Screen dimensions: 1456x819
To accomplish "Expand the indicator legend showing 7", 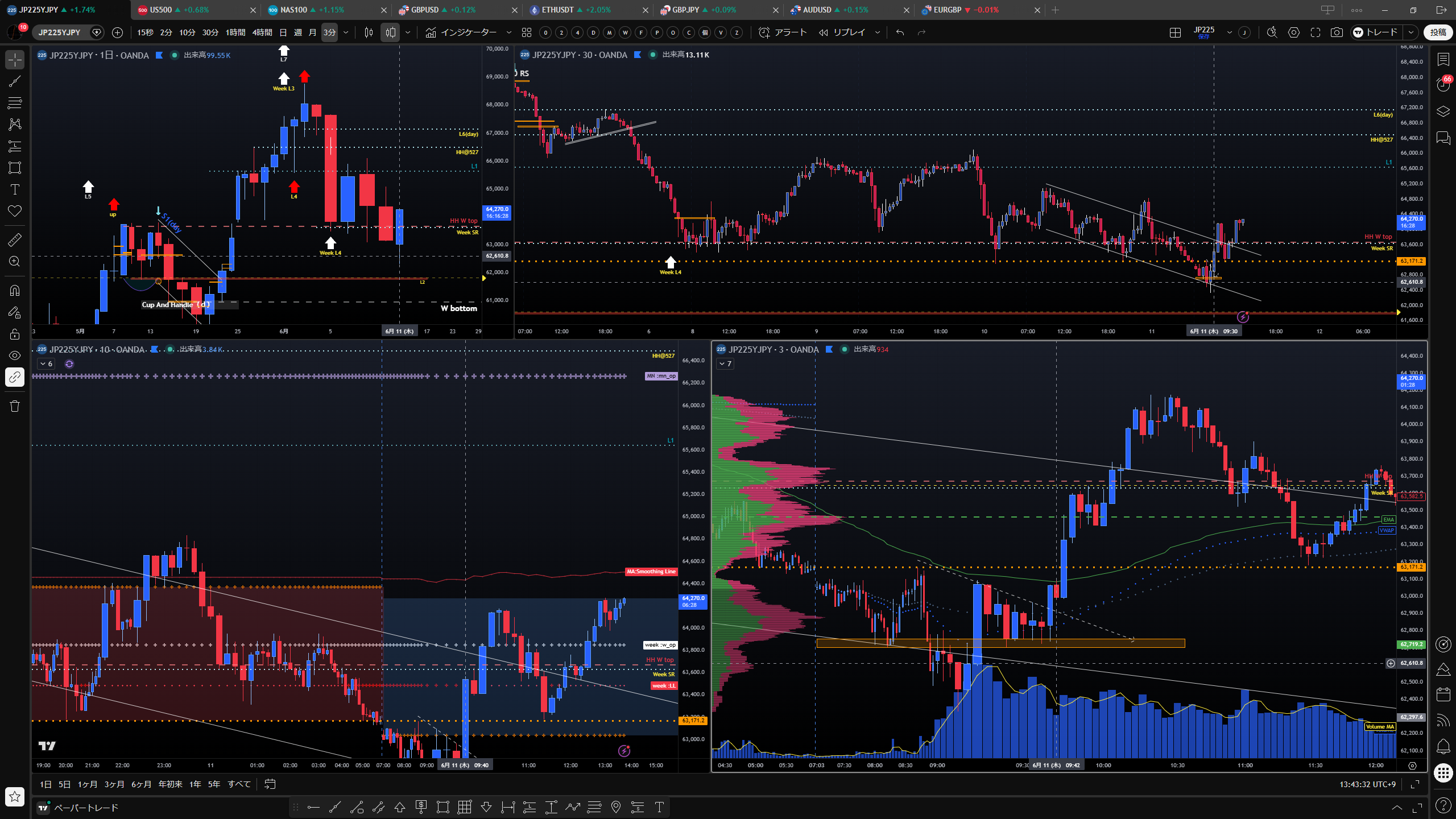I will click(725, 364).
